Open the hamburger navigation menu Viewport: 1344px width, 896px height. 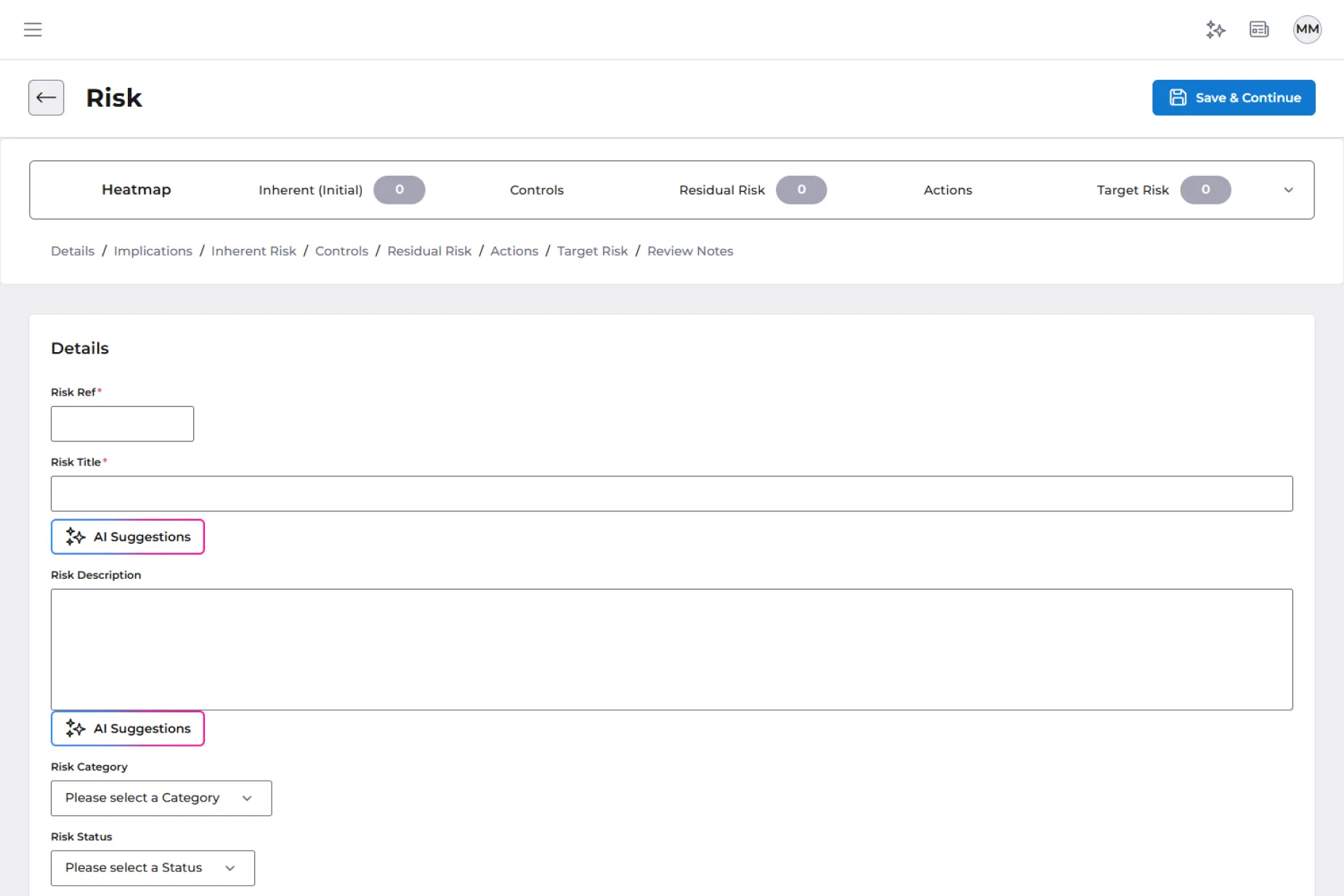coord(33,30)
